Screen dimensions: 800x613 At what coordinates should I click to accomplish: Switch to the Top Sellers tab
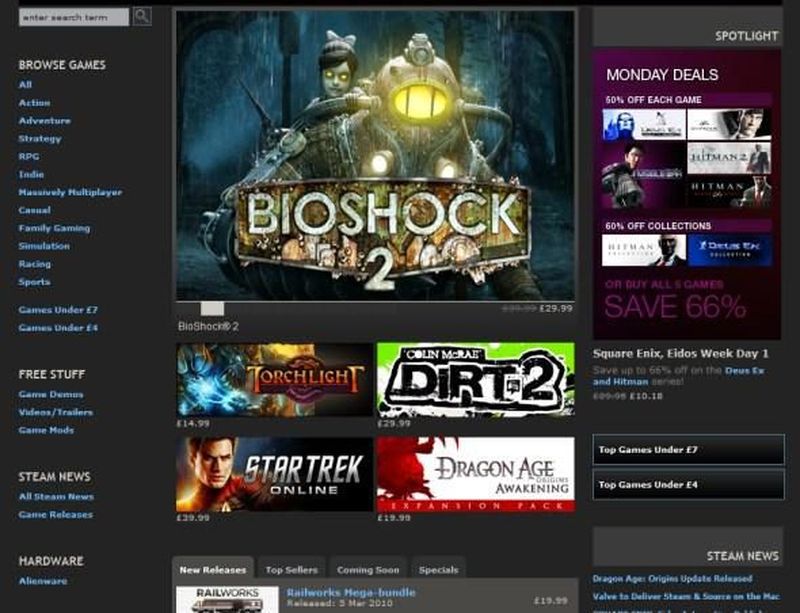[x=291, y=570]
